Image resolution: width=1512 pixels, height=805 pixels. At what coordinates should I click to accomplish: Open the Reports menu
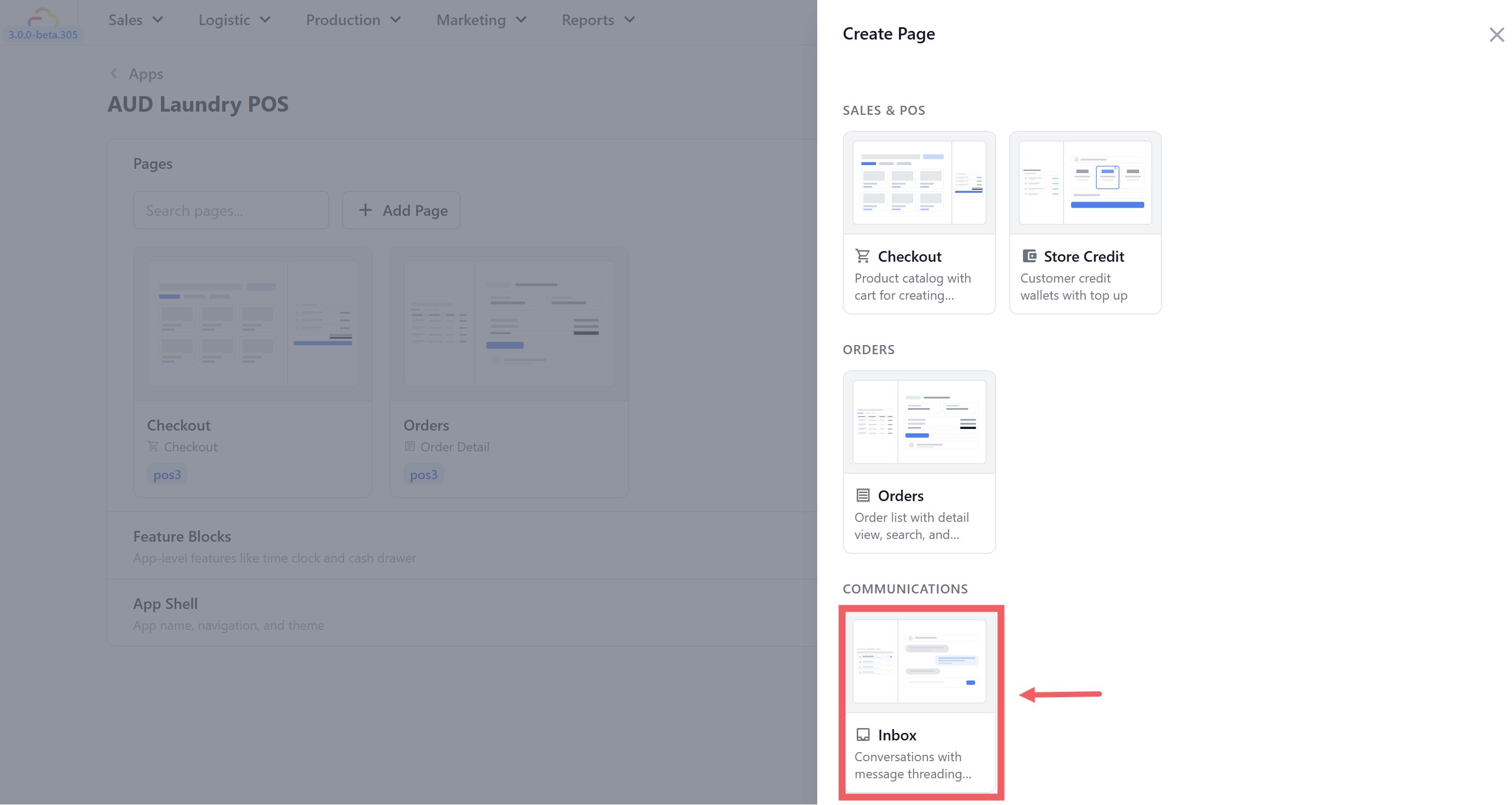pyautogui.click(x=598, y=20)
